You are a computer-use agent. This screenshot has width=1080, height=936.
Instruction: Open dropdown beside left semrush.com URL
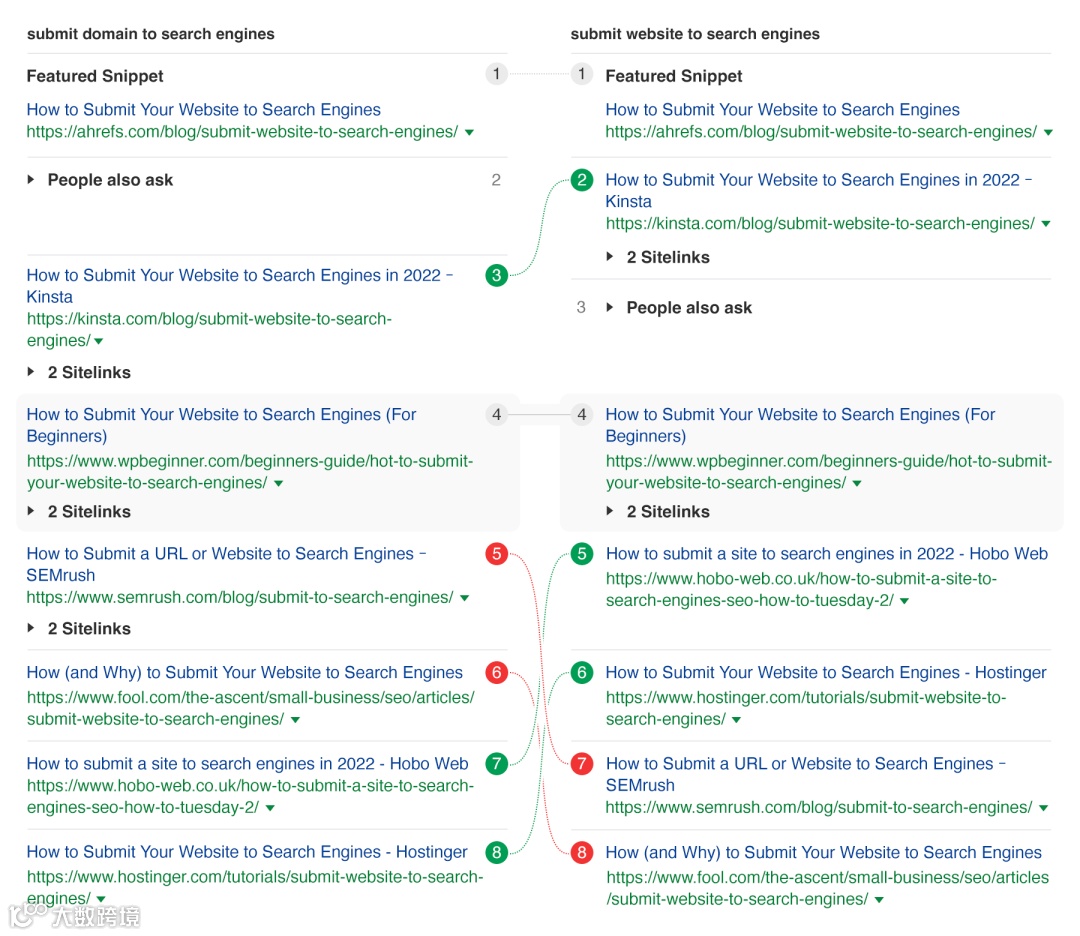point(465,598)
